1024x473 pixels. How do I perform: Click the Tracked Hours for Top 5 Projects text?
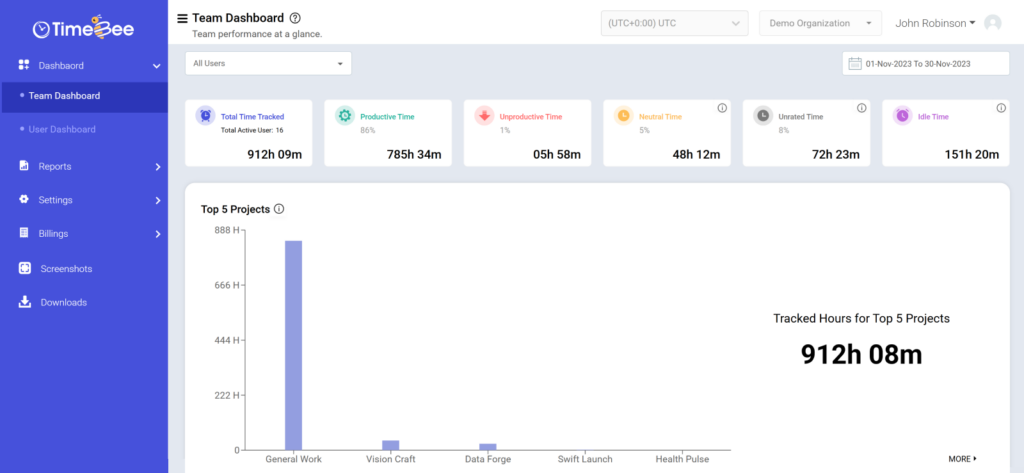tap(861, 318)
